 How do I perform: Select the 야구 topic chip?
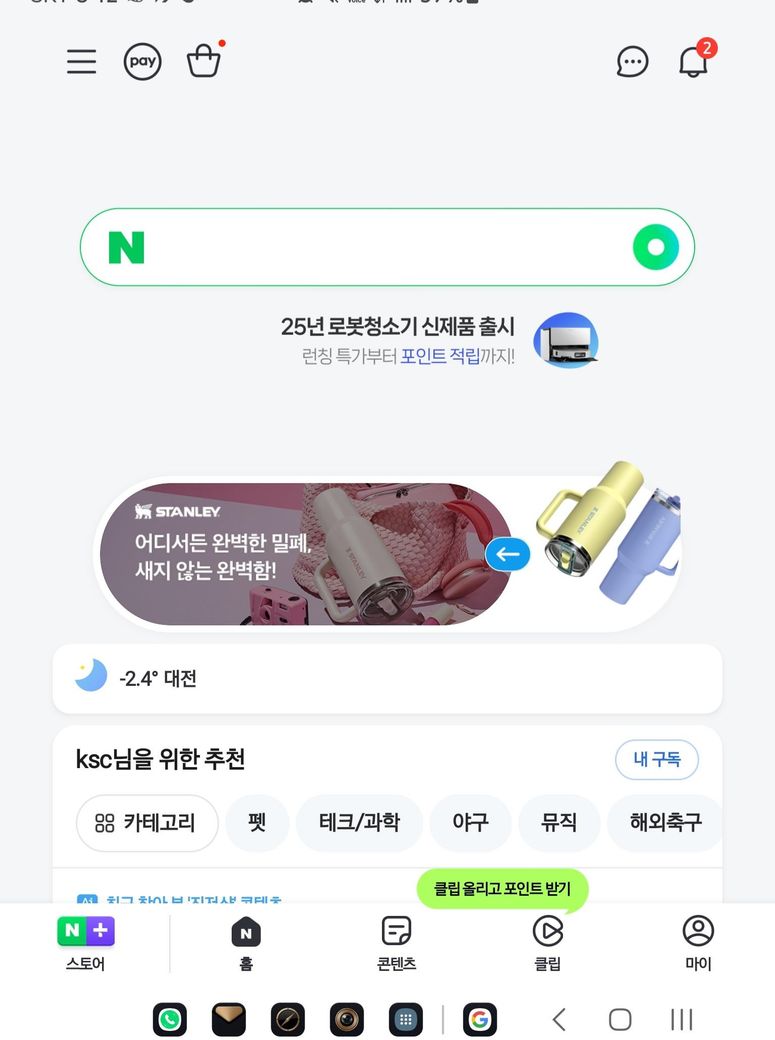470,823
